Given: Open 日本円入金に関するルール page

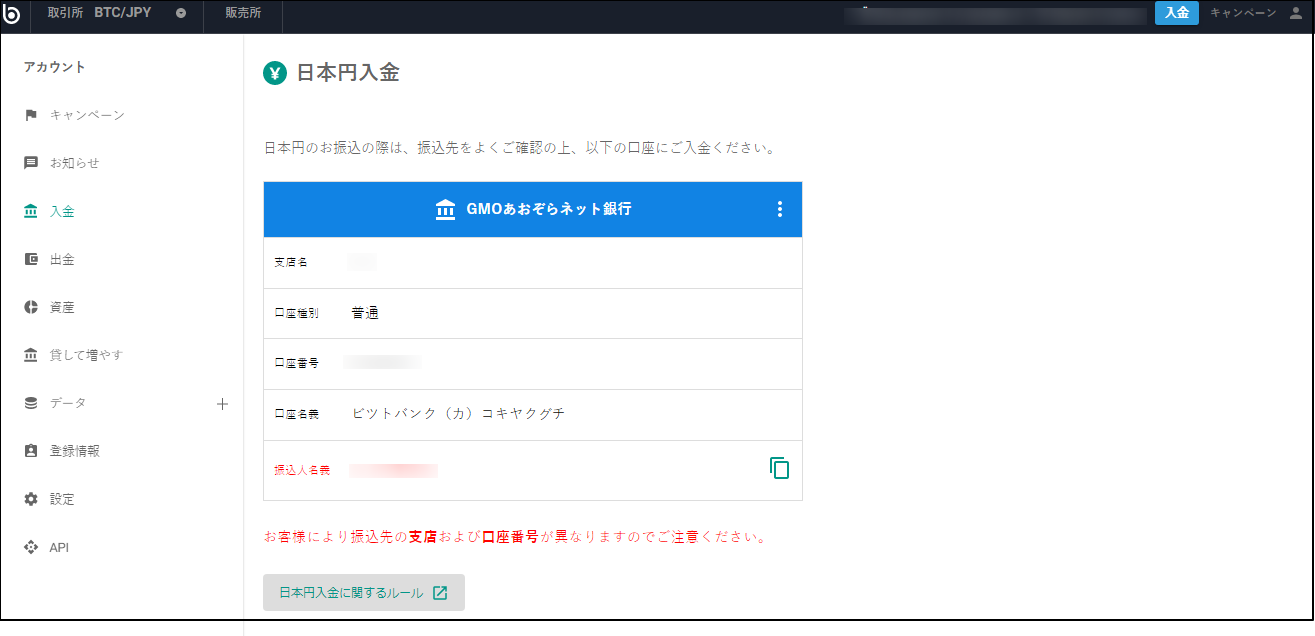Looking at the screenshot, I should tap(363, 592).
